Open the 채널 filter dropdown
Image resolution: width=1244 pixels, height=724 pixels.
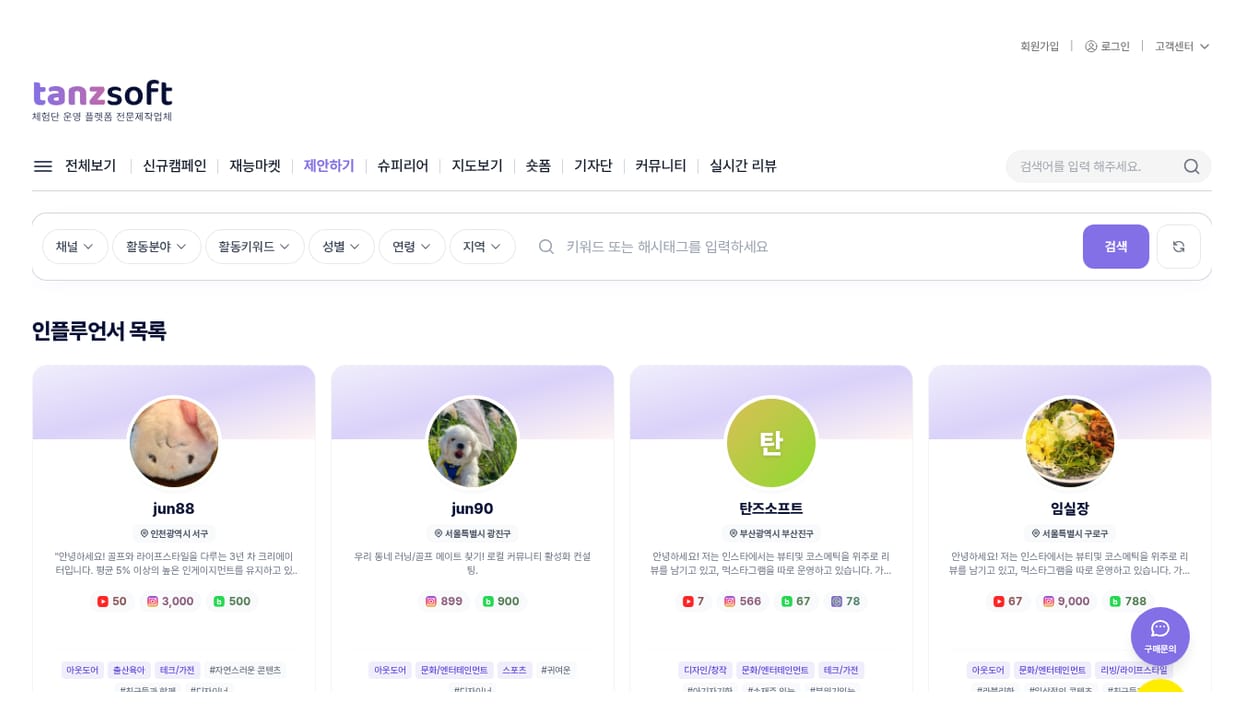75,246
